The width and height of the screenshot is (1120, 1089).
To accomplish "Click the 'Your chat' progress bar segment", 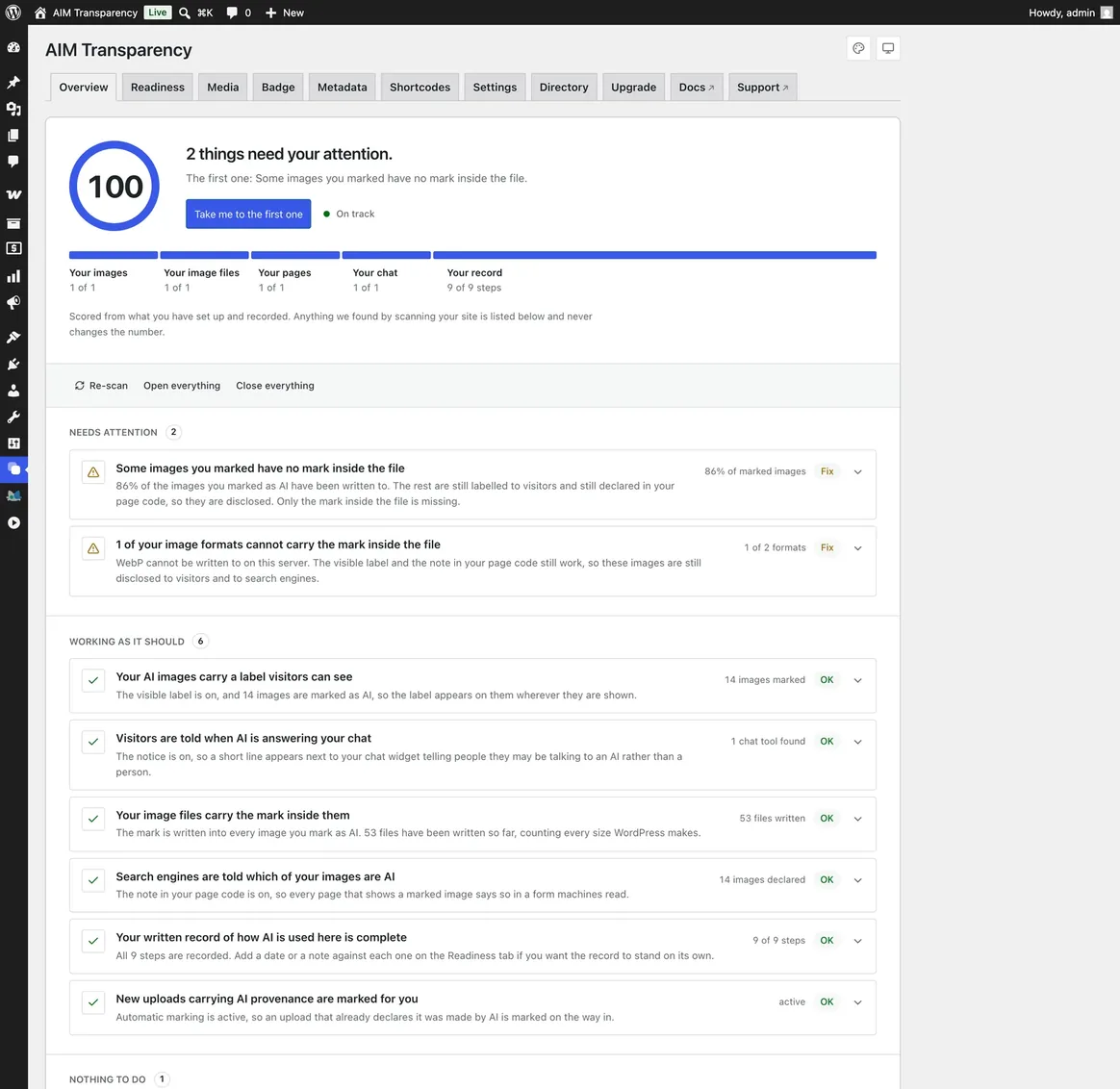I will (387, 255).
